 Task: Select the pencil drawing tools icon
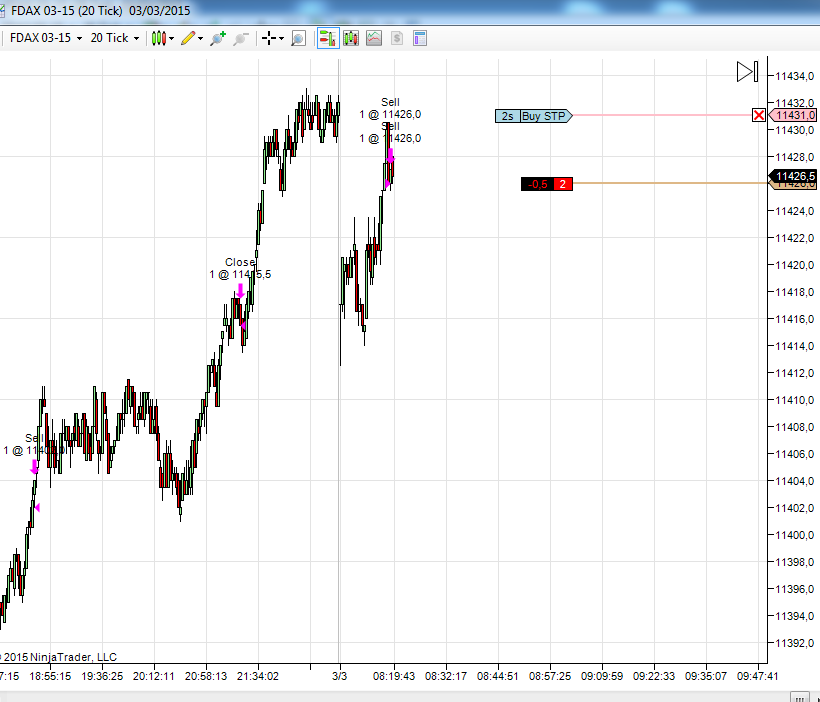(188, 38)
